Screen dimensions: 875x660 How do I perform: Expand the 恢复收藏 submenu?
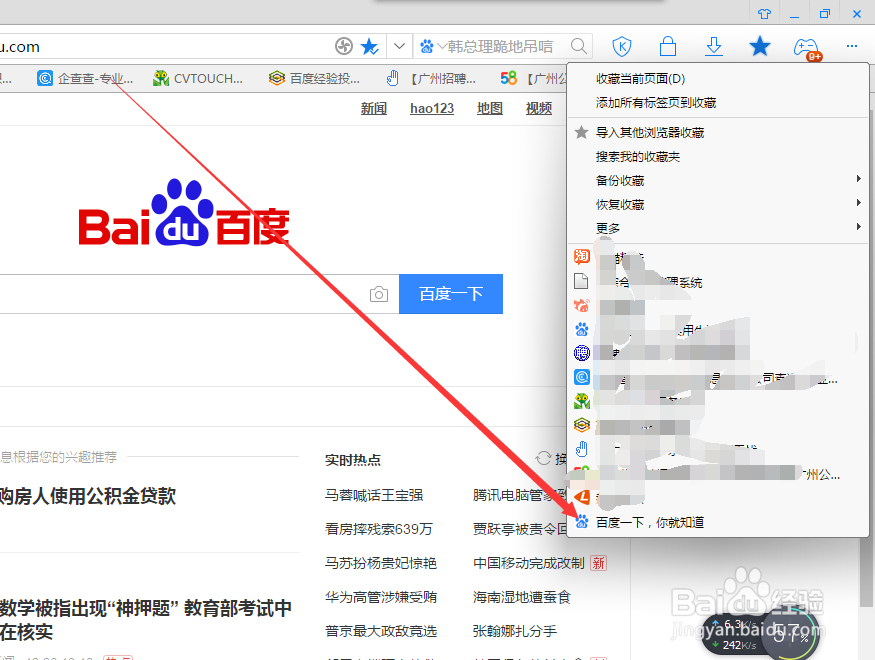(718, 205)
